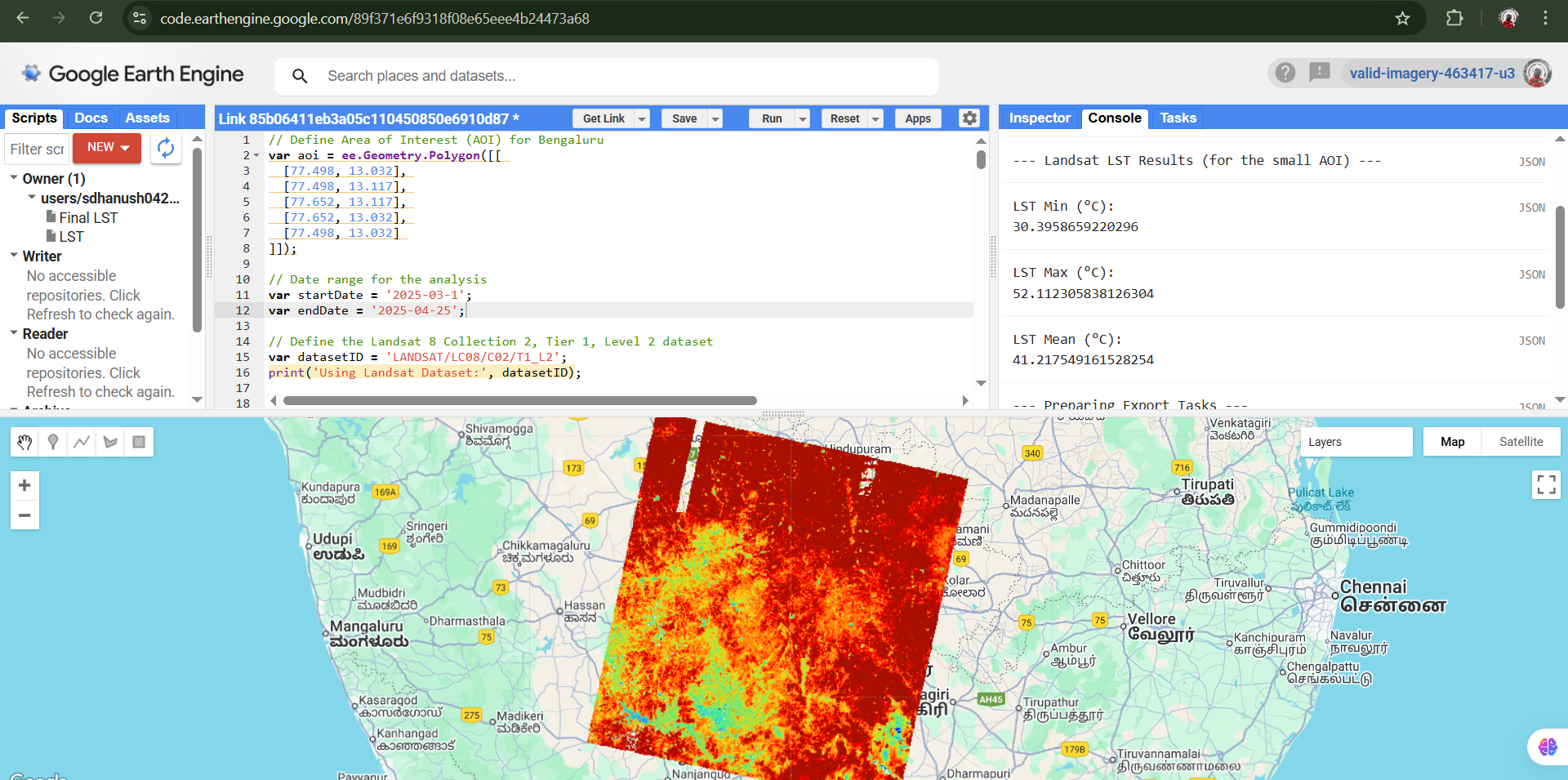This screenshot has width=1568, height=780.
Task: Switch map view to Satellite
Action: pos(1520,441)
